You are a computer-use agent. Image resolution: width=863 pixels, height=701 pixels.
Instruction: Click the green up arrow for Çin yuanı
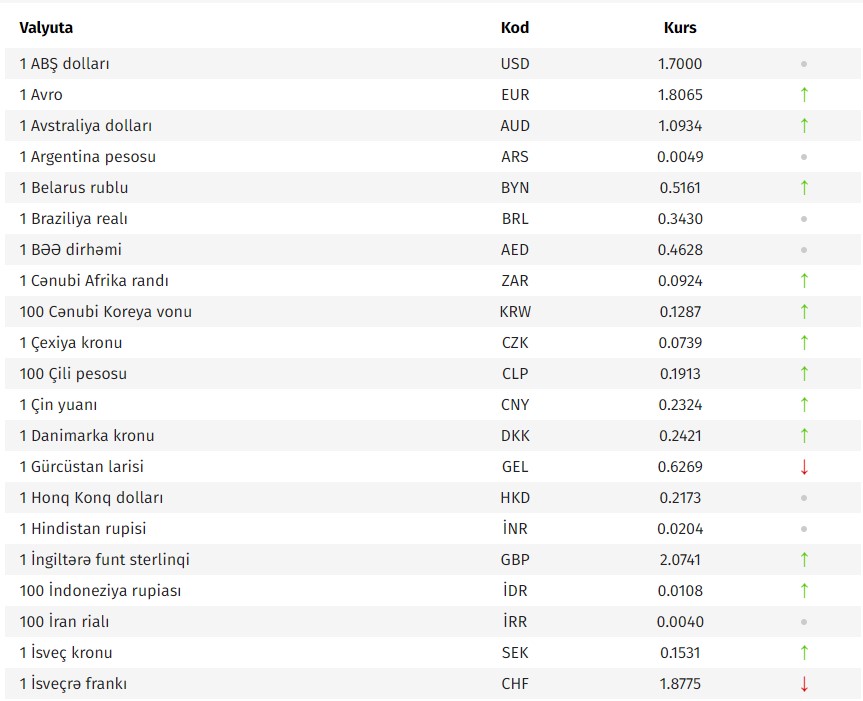point(804,405)
